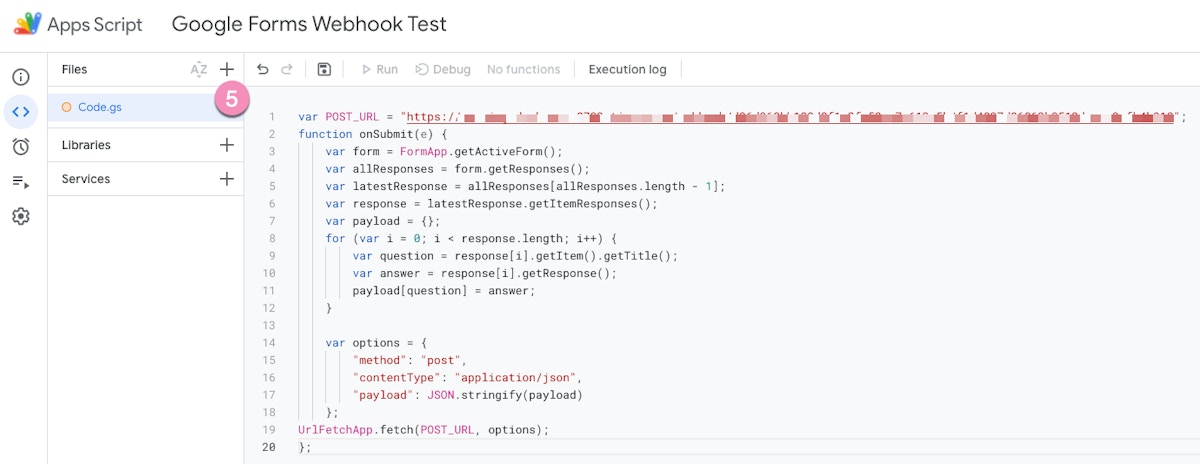
Task: Switch to the Editor code view
Action: (21, 111)
